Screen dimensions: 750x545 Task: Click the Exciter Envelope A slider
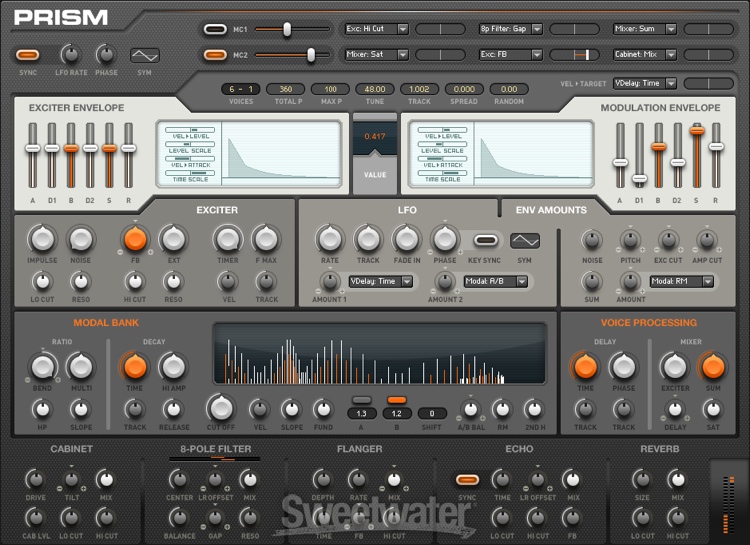coord(33,148)
